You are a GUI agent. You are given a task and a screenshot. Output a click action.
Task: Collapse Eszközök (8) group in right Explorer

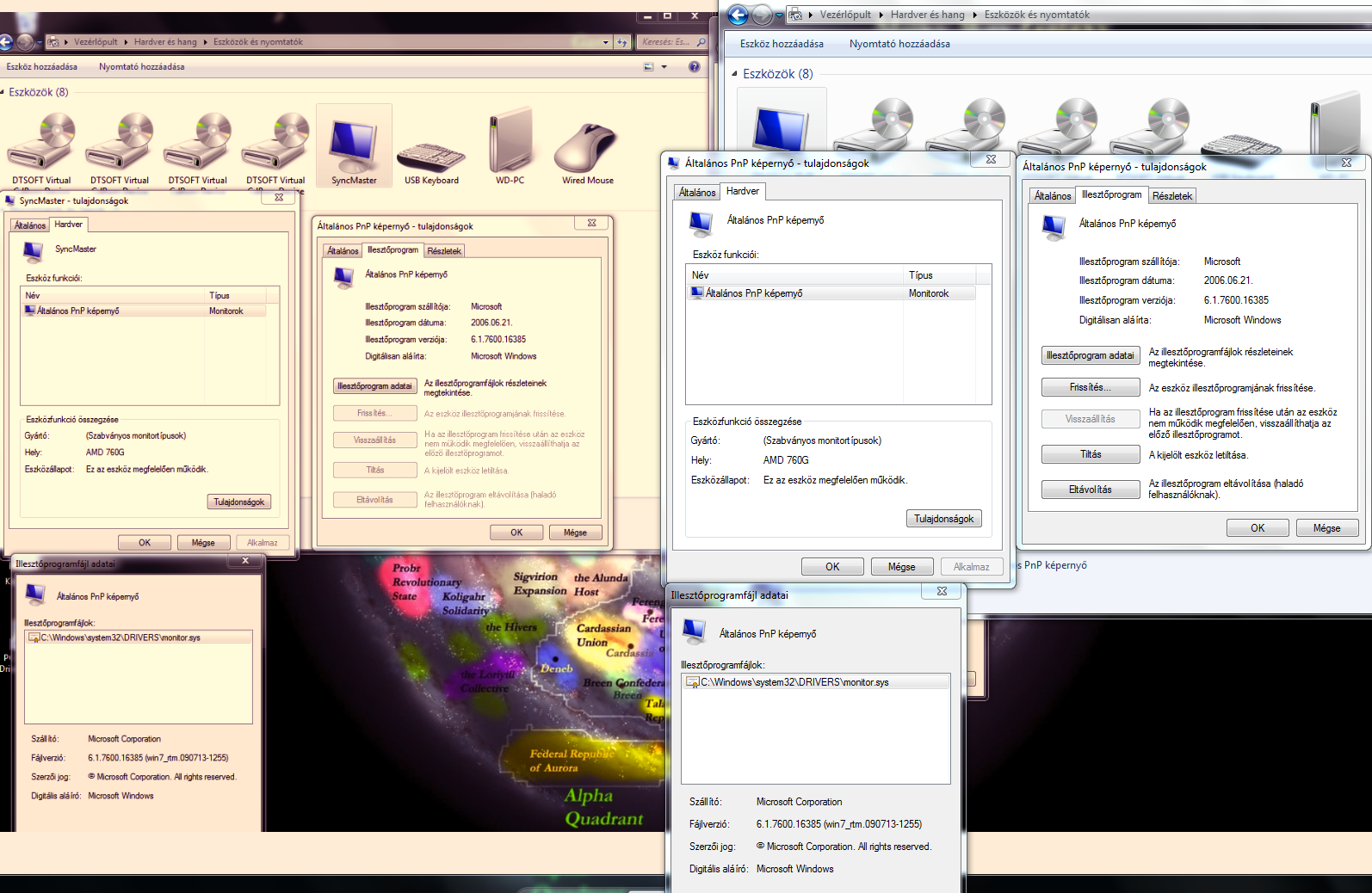click(734, 74)
